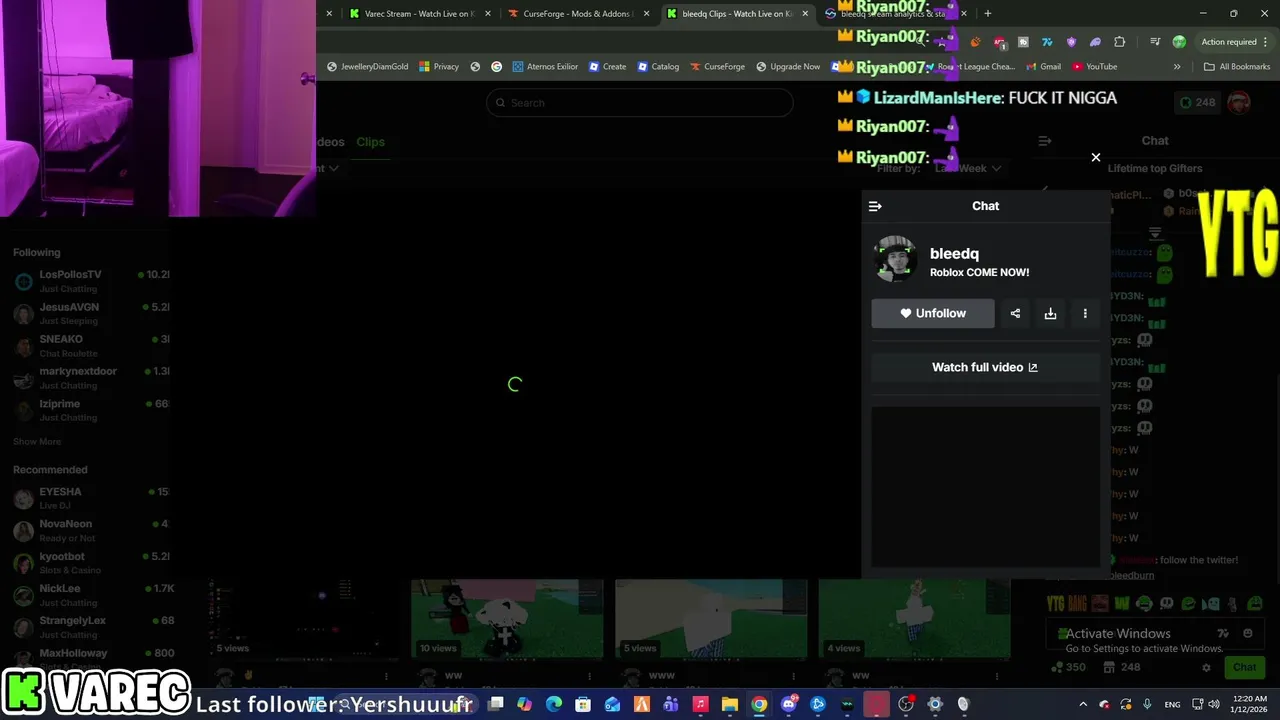
Task: Open the clip's three-dot more menu
Action: click(x=1085, y=313)
